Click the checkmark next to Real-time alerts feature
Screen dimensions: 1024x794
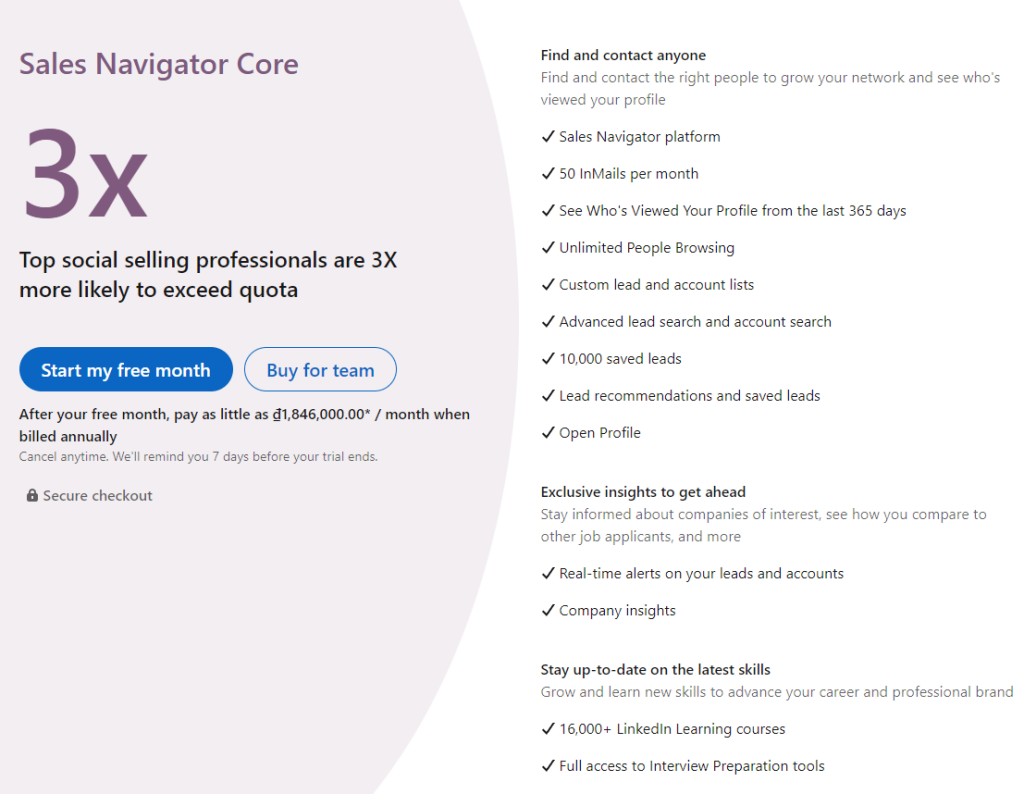click(548, 573)
